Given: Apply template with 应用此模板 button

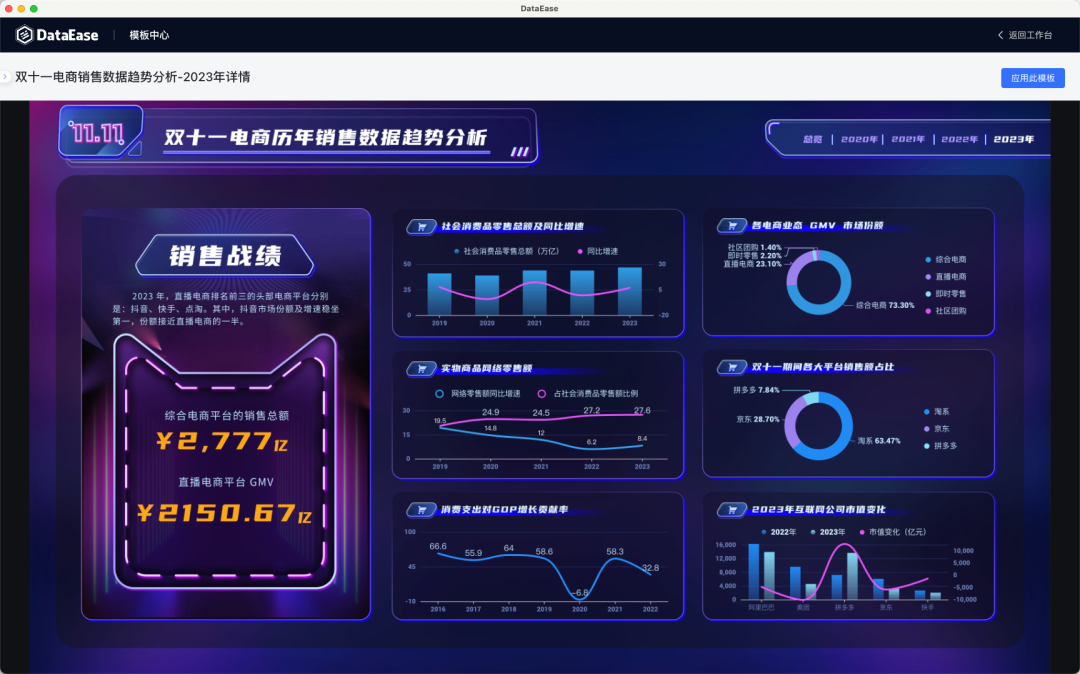Looking at the screenshot, I should 1032,78.
